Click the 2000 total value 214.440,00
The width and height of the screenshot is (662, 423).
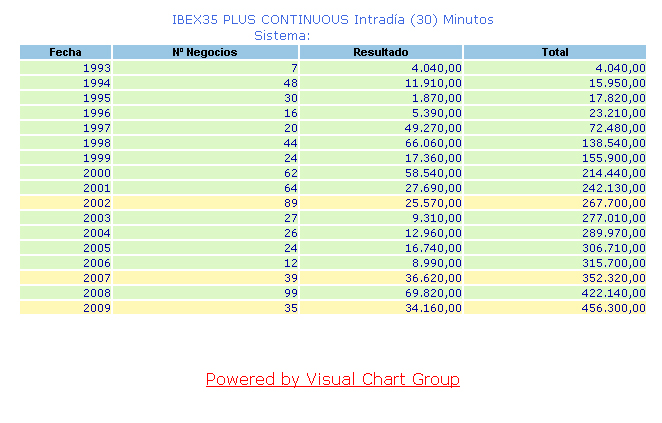(x=610, y=173)
